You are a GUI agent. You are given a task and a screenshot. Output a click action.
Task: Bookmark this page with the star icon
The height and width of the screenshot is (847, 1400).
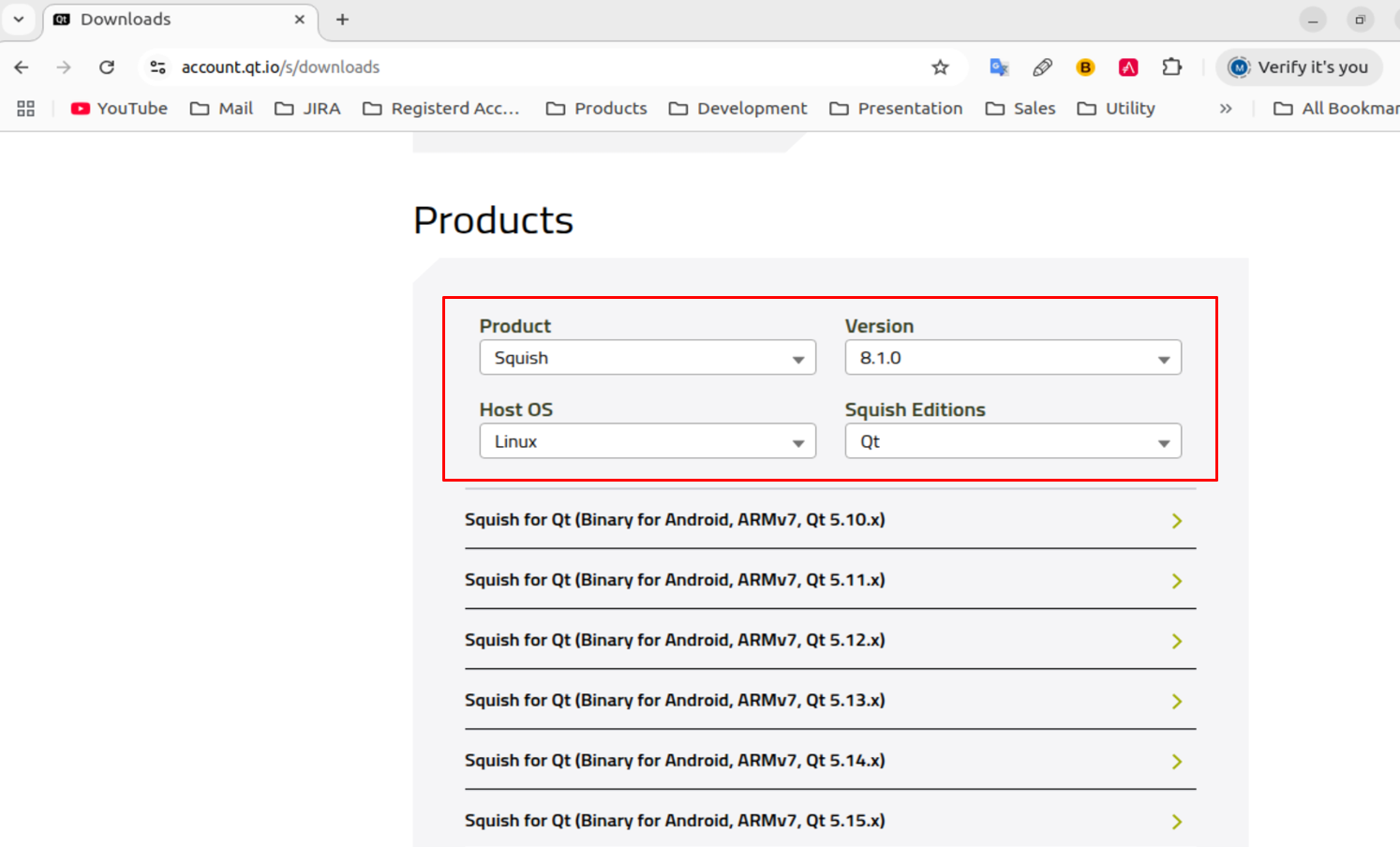(x=940, y=67)
